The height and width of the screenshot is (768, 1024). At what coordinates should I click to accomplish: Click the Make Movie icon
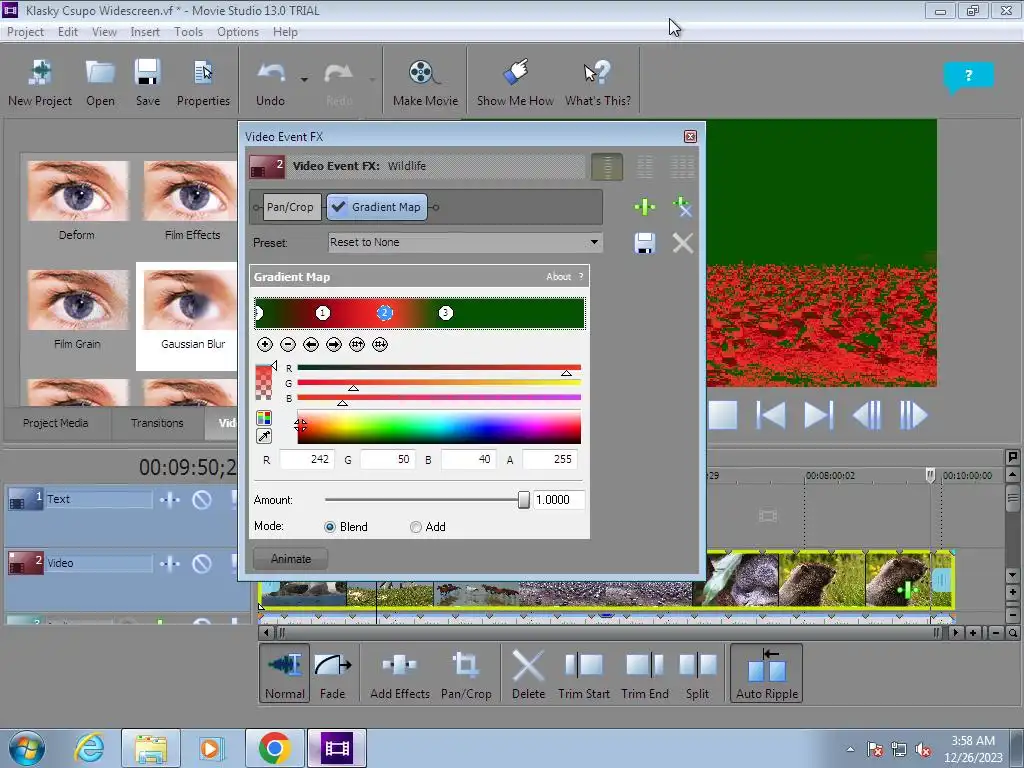(x=425, y=82)
